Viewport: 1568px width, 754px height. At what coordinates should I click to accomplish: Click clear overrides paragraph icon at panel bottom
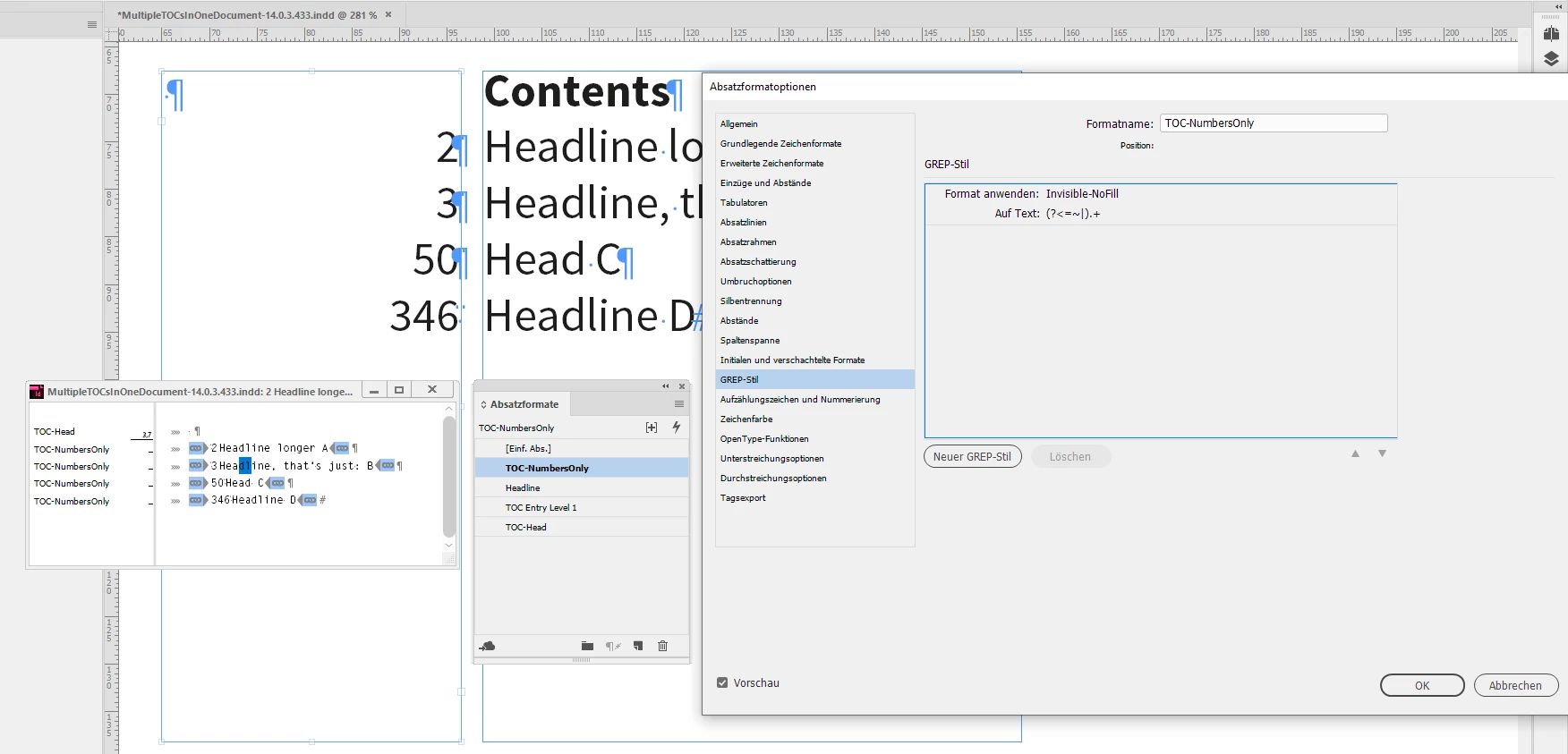[x=613, y=646]
